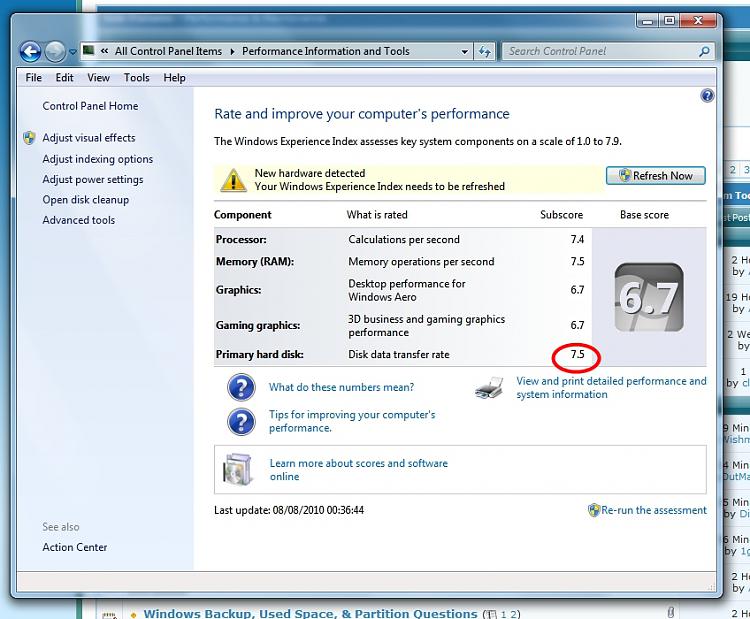750x619 pixels.
Task: Open What do these numbers mean link
Action: pyautogui.click(x=342, y=387)
